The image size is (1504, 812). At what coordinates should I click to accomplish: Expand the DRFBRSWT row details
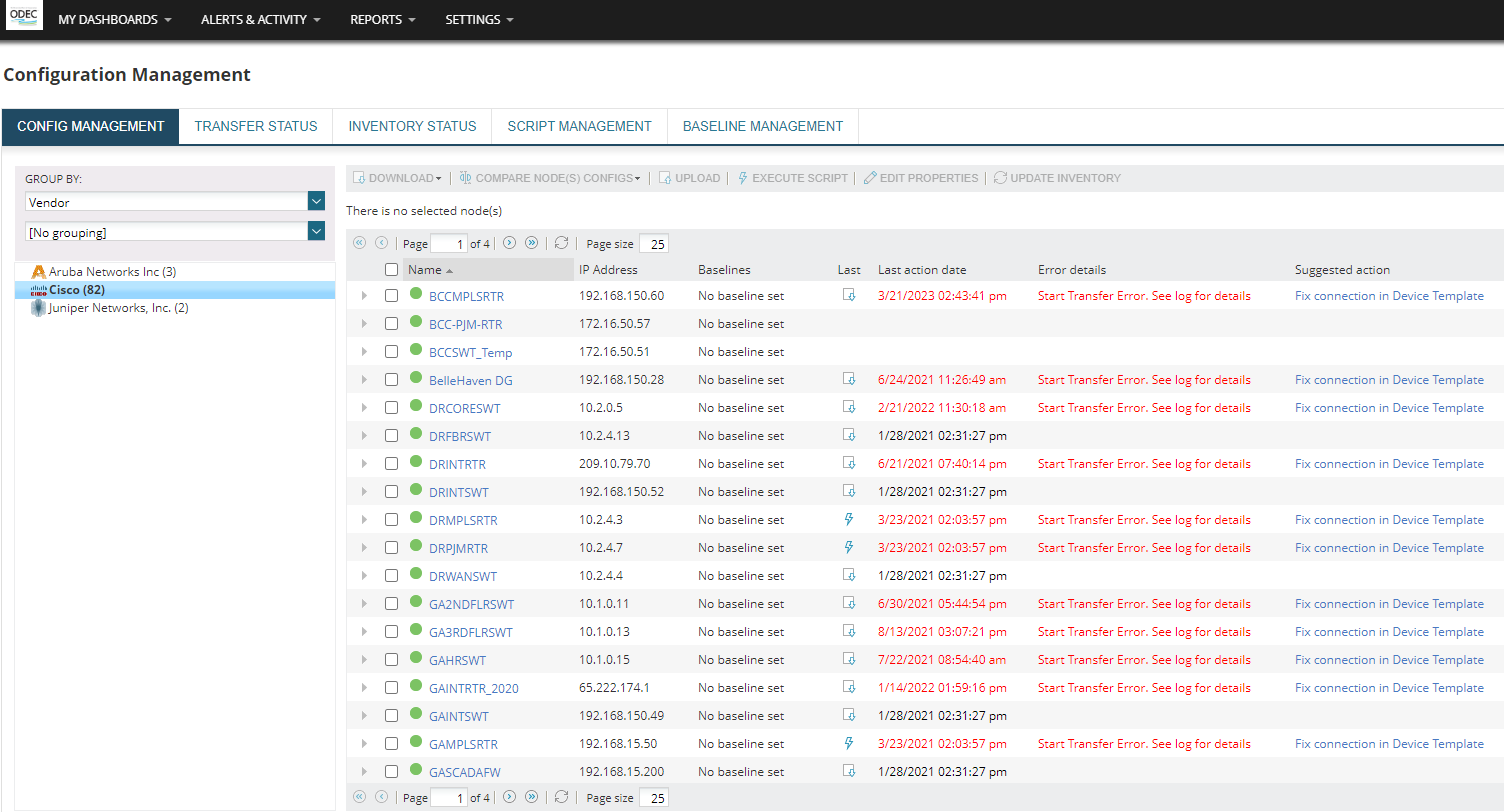pos(363,436)
